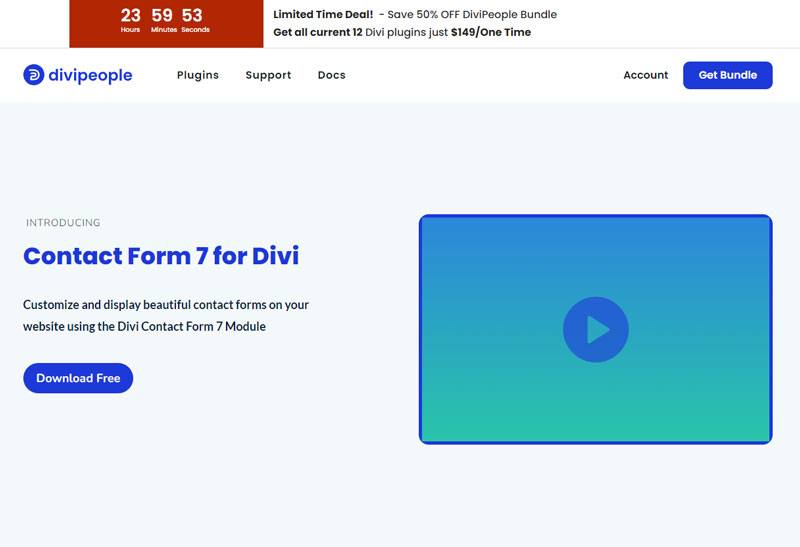Viewport: 800px width, 547px height.
Task: Click the Limited Time Deal text
Action: pyautogui.click(x=323, y=14)
